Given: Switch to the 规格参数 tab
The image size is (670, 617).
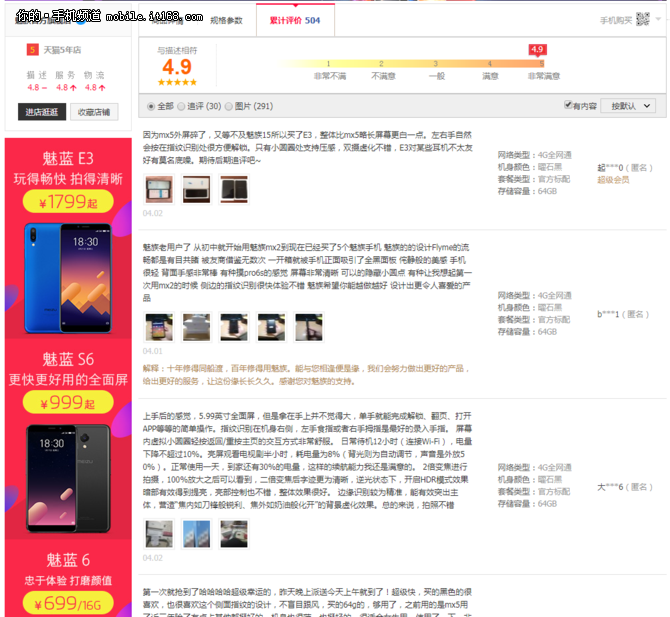Looking at the screenshot, I should (226, 21).
